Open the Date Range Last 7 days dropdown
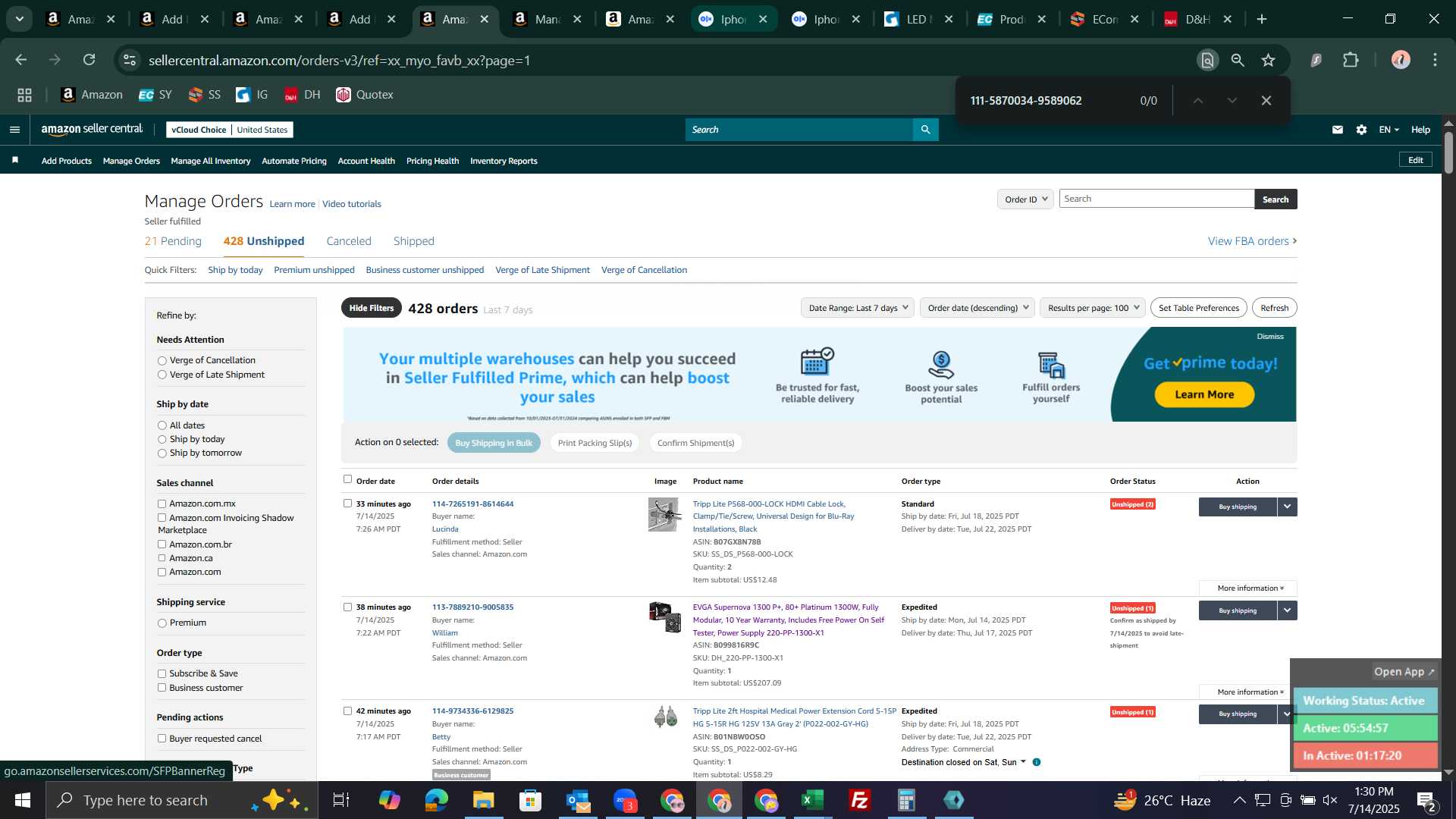1456x819 pixels. click(858, 308)
